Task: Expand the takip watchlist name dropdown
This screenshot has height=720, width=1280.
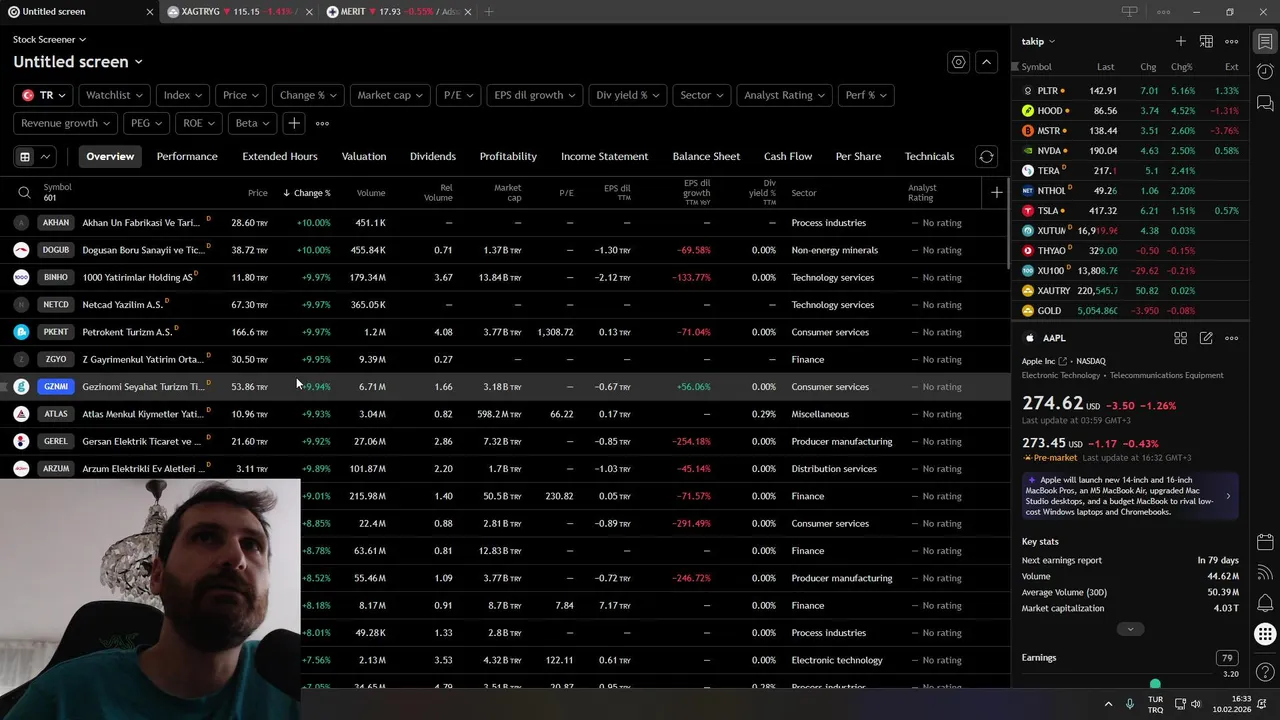Action: 1038,41
